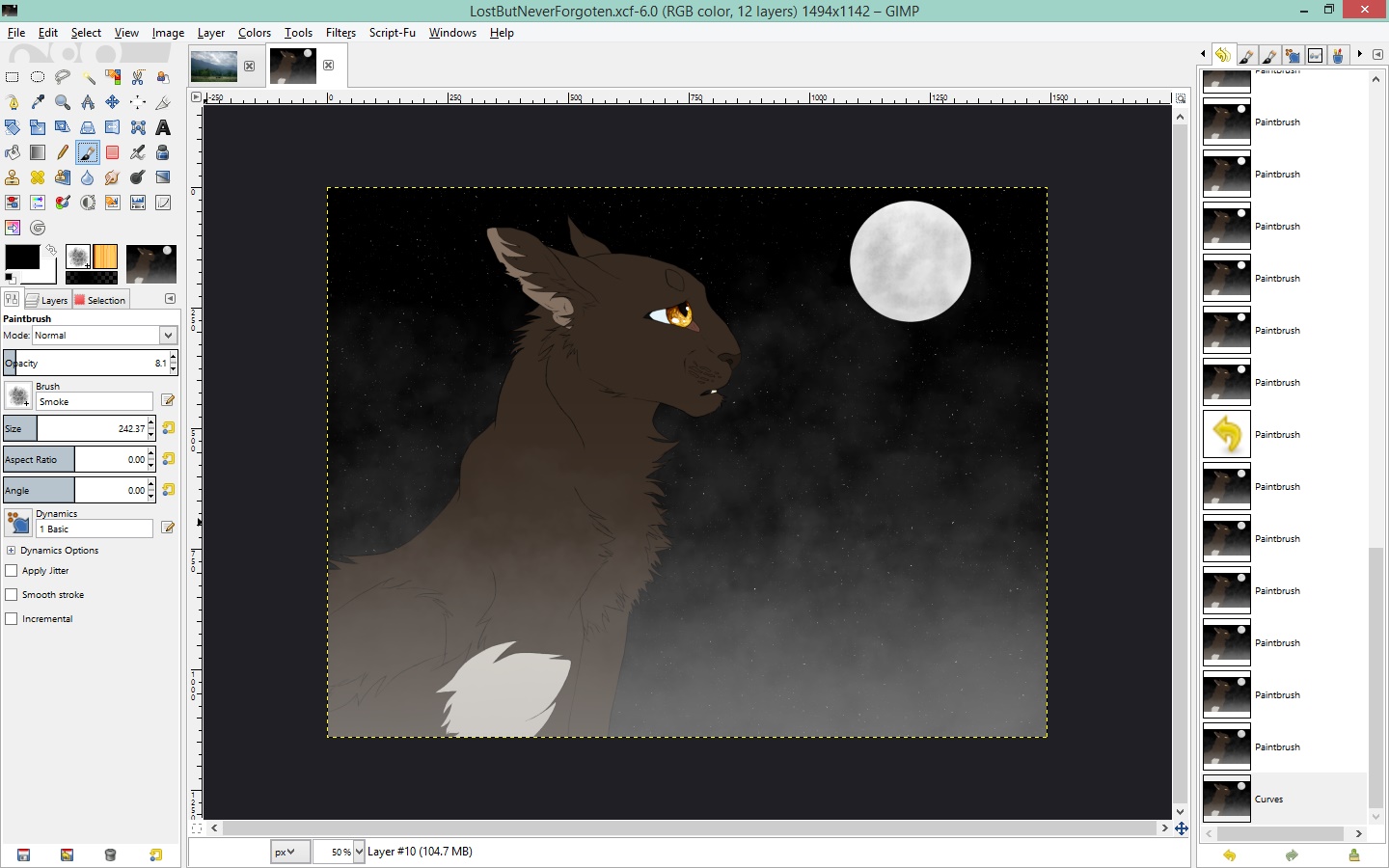
Task: Decrease the Opacity stepper value
Action: tap(174, 368)
